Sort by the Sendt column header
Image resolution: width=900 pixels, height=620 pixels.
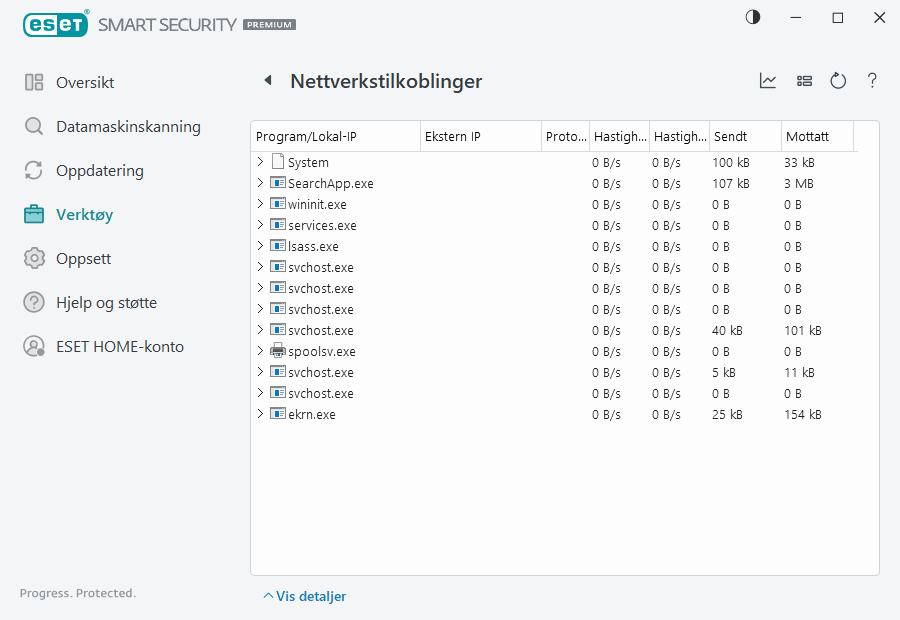pos(743,136)
